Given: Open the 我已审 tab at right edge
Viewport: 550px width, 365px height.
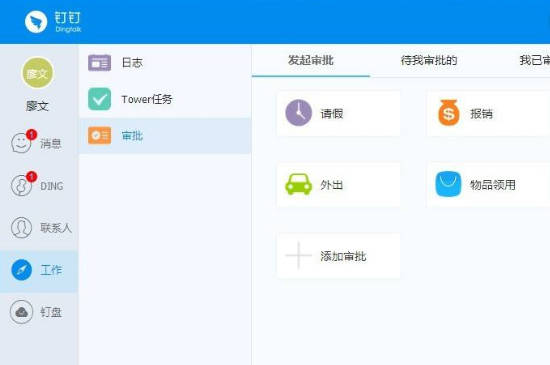Looking at the screenshot, I should [x=535, y=60].
